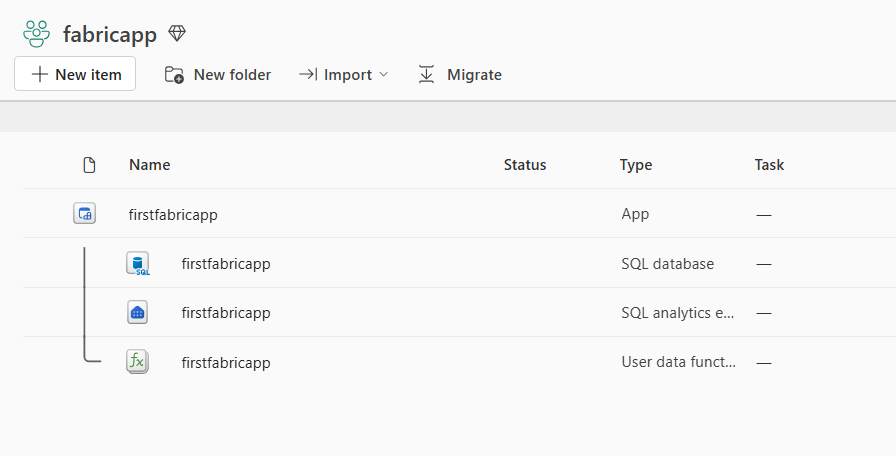Image resolution: width=896 pixels, height=456 pixels.
Task: Click the SQL database icon
Action: pos(138,263)
